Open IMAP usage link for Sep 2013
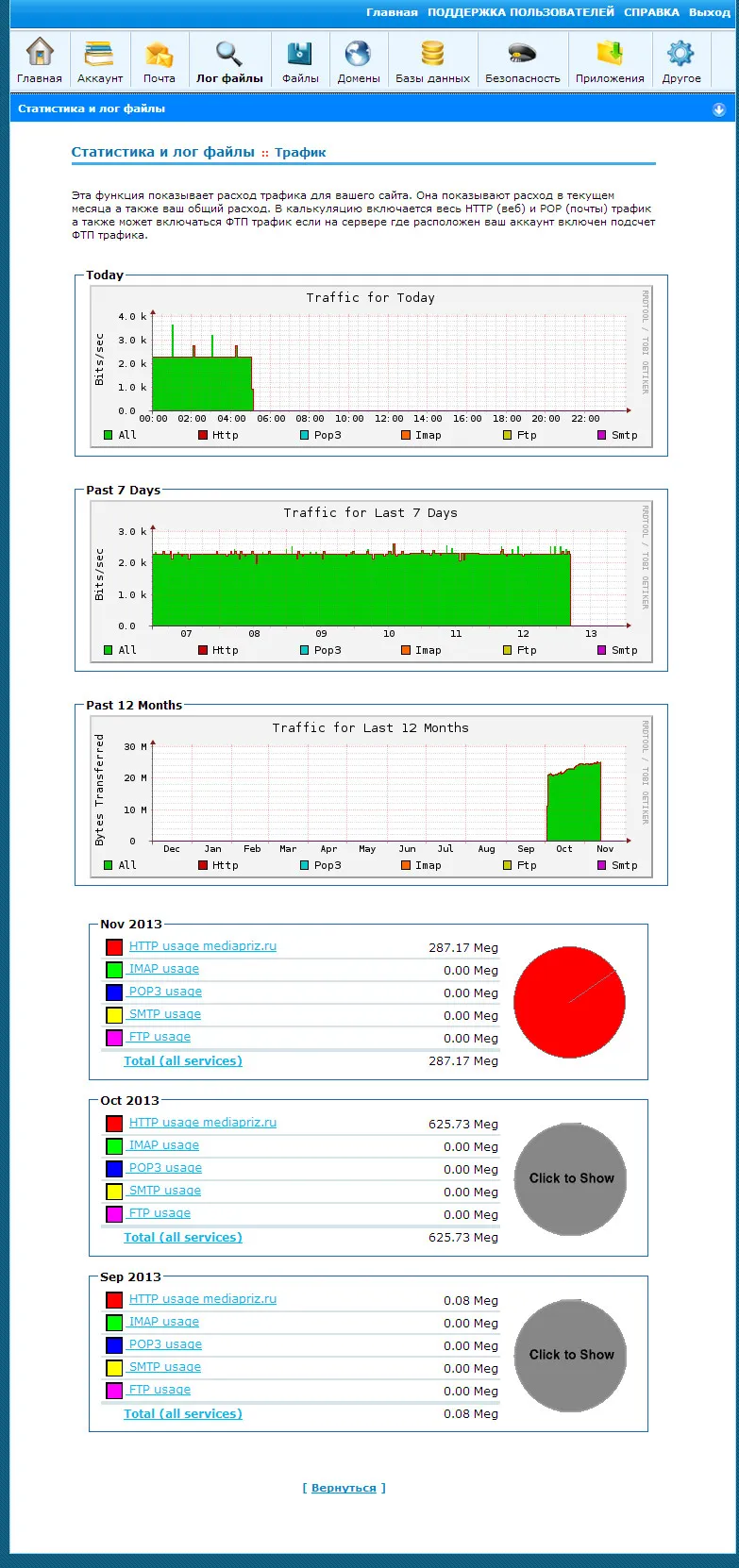Screen dimensions: 739x1568 (164, 1322)
